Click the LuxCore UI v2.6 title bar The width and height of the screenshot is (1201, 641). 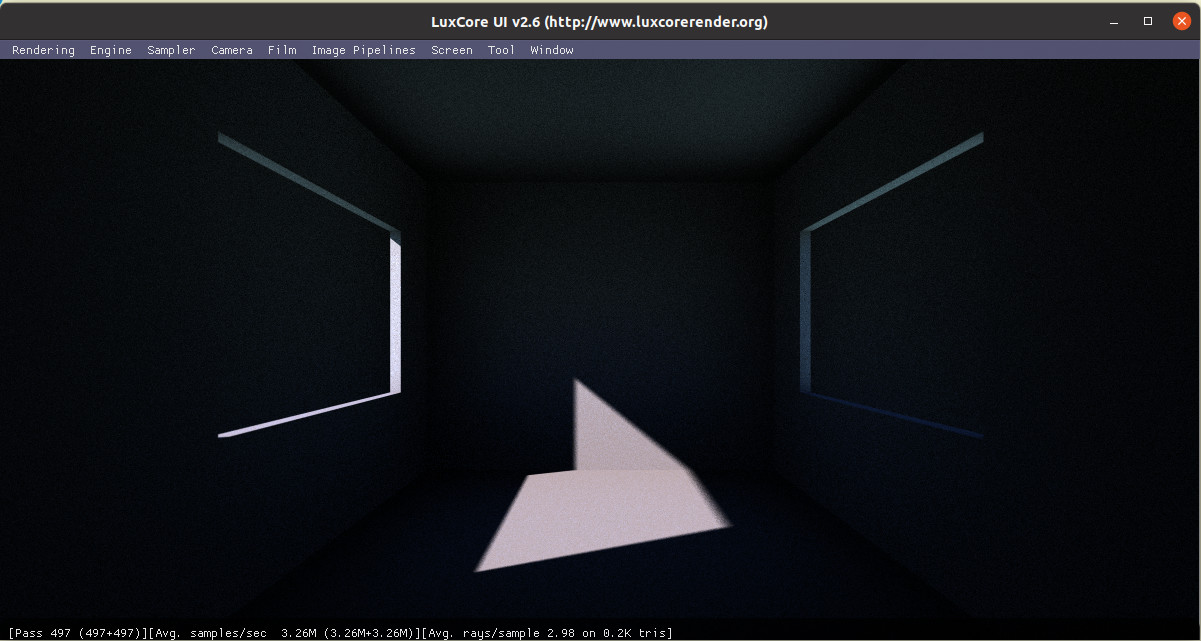point(600,21)
